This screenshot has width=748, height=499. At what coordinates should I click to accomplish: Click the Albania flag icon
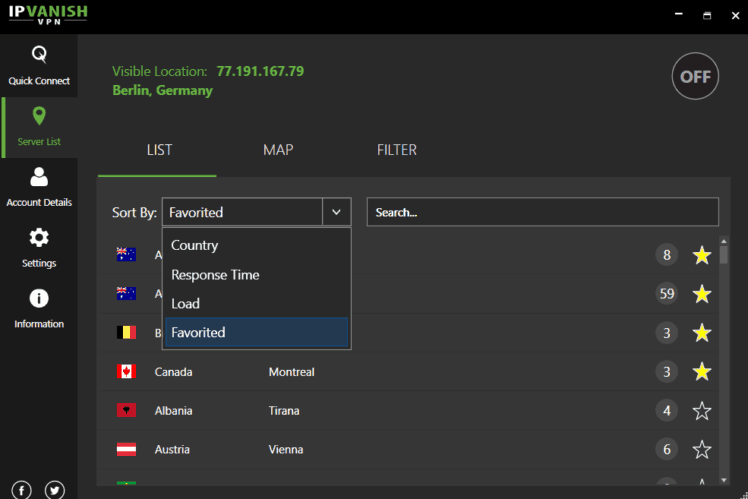(x=126, y=410)
